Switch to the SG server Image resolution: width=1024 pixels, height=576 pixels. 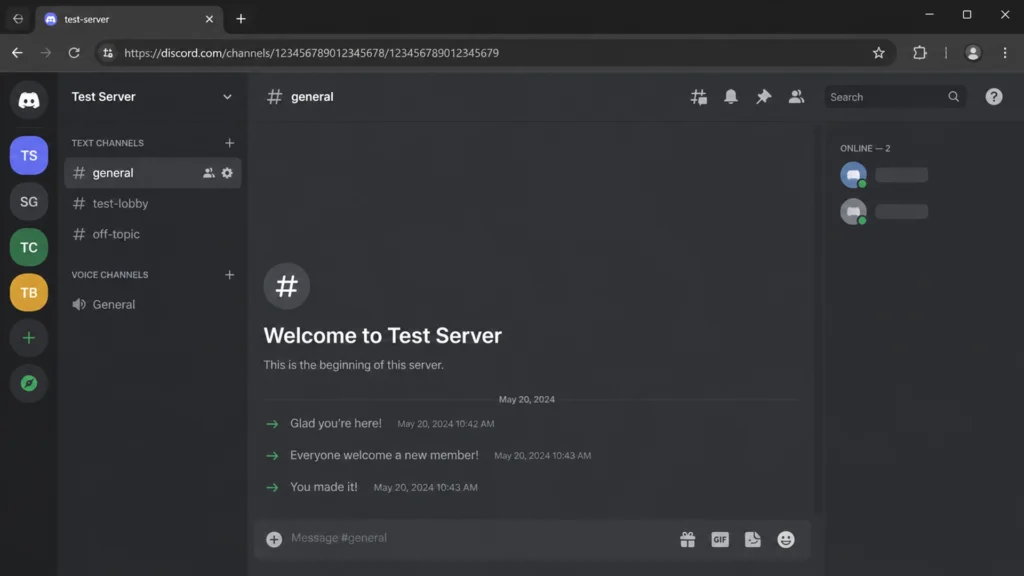29,202
